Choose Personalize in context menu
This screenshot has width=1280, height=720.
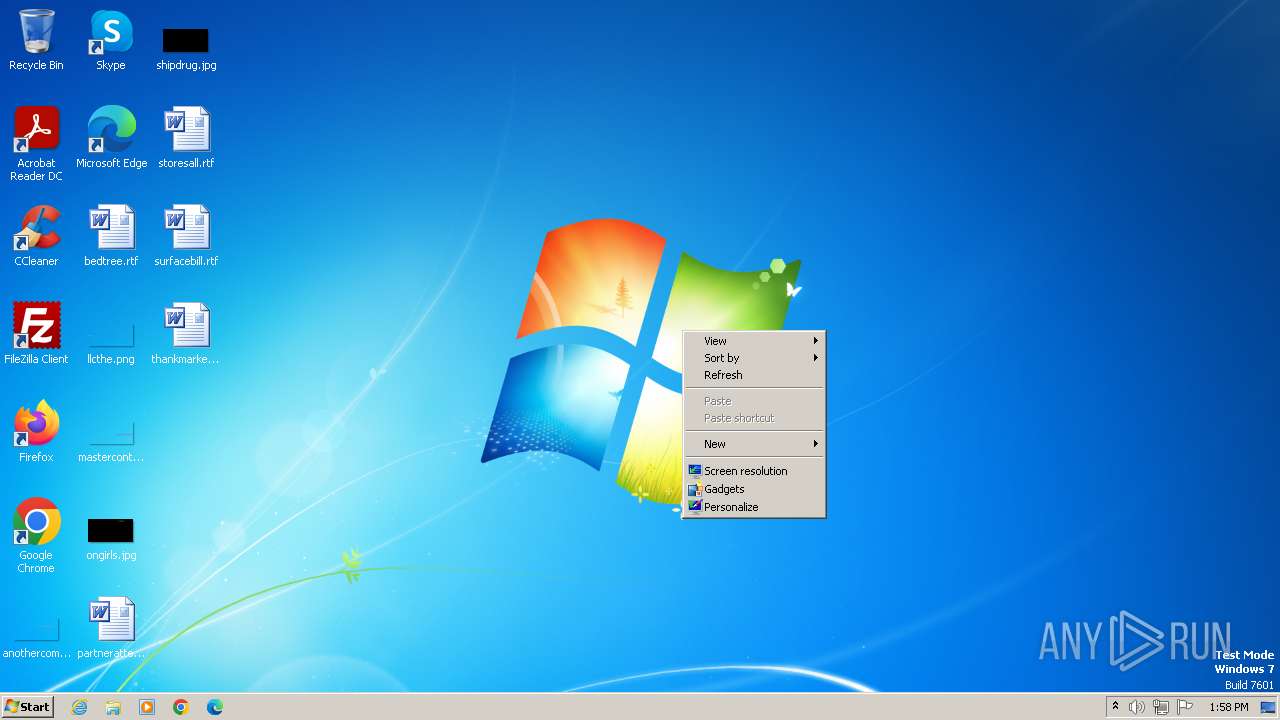click(x=754, y=507)
